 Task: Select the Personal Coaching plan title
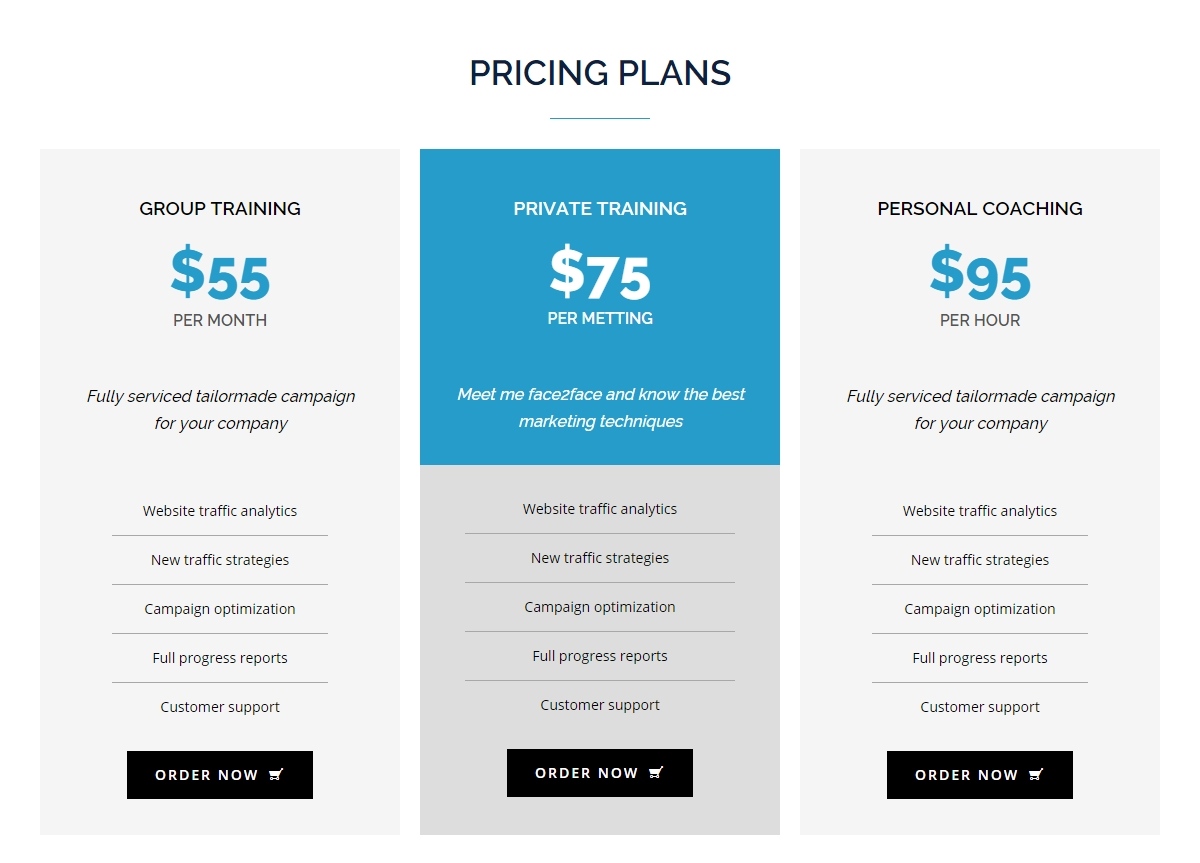(x=980, y=209)
